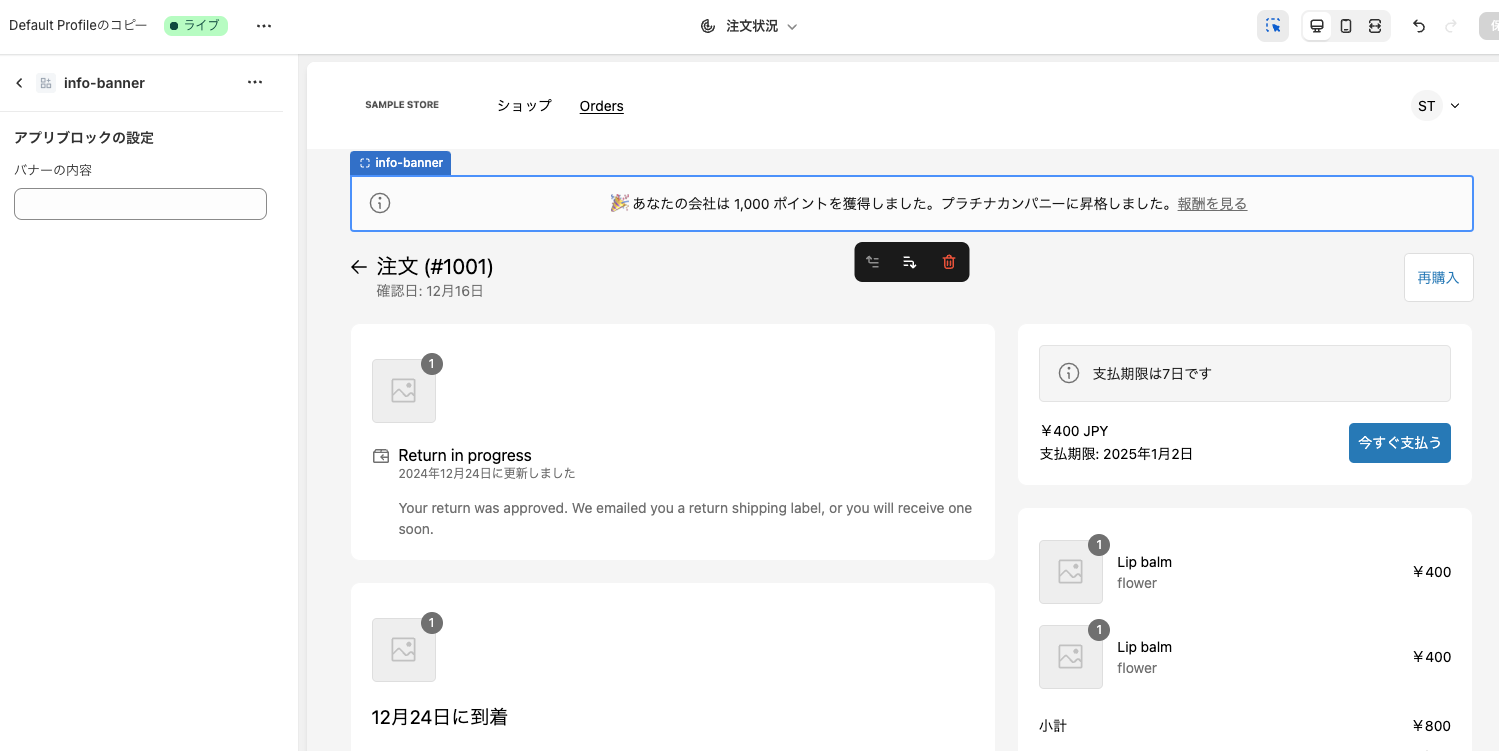Move the info-banner block up
The width and height of the screenshot is (1499, 751).
pyautogui.click(x=873, y=262)
